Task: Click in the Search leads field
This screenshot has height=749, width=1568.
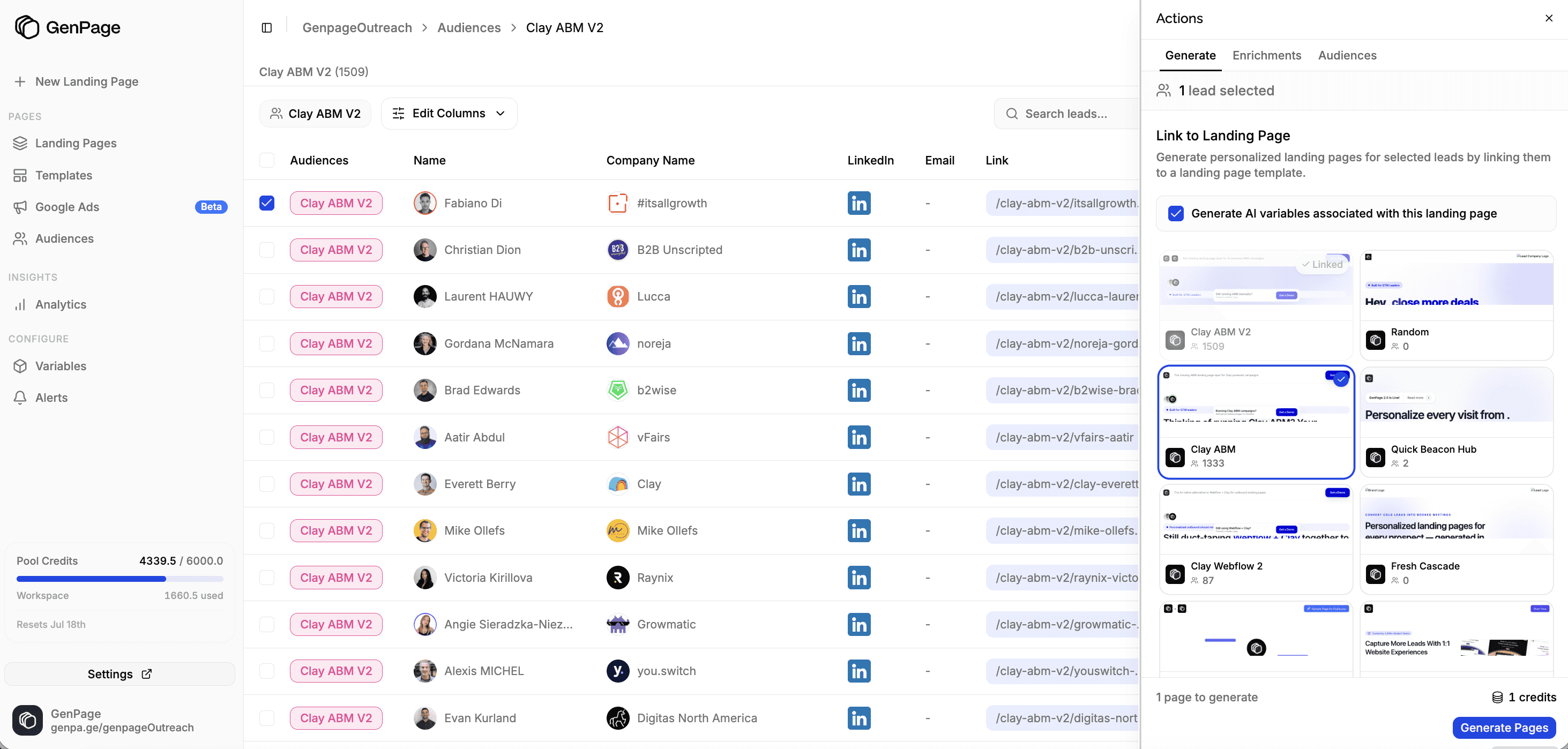Action: point(1066,114)
